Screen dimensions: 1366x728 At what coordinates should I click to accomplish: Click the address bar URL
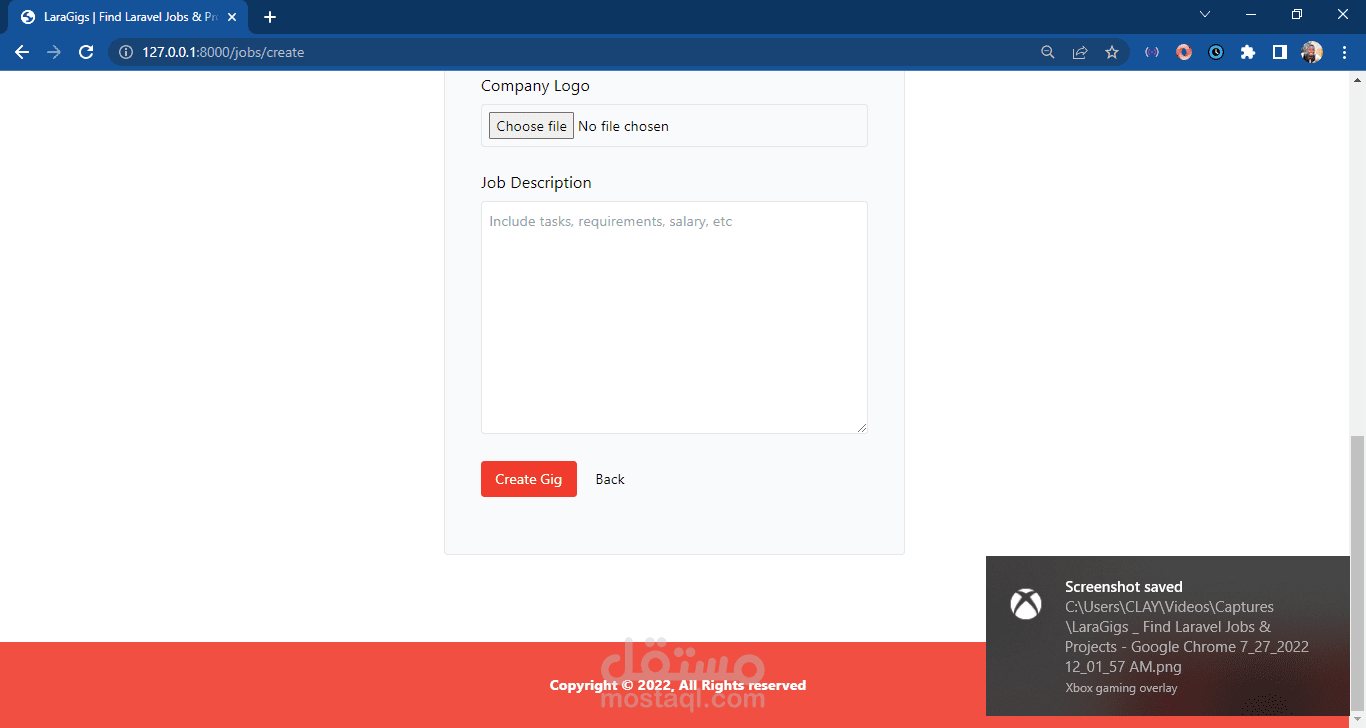coord(223,52)
